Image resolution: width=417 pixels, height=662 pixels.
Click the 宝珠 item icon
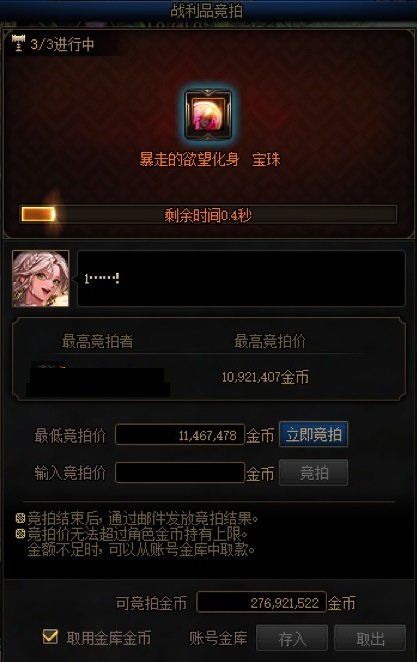point(208,114)
